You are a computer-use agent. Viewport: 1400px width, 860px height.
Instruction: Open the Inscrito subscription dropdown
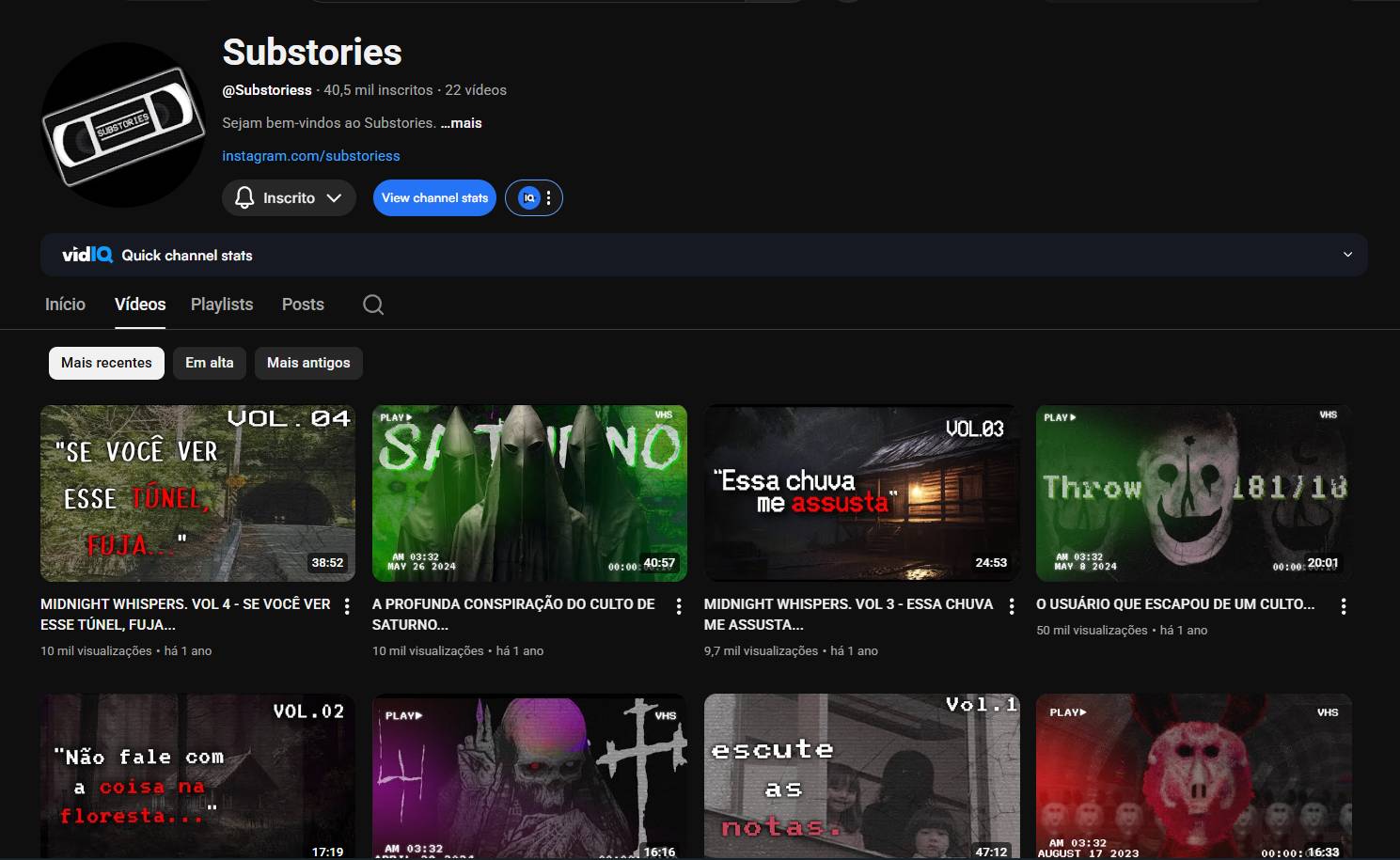pyautogui.click(x=289, y=198)
